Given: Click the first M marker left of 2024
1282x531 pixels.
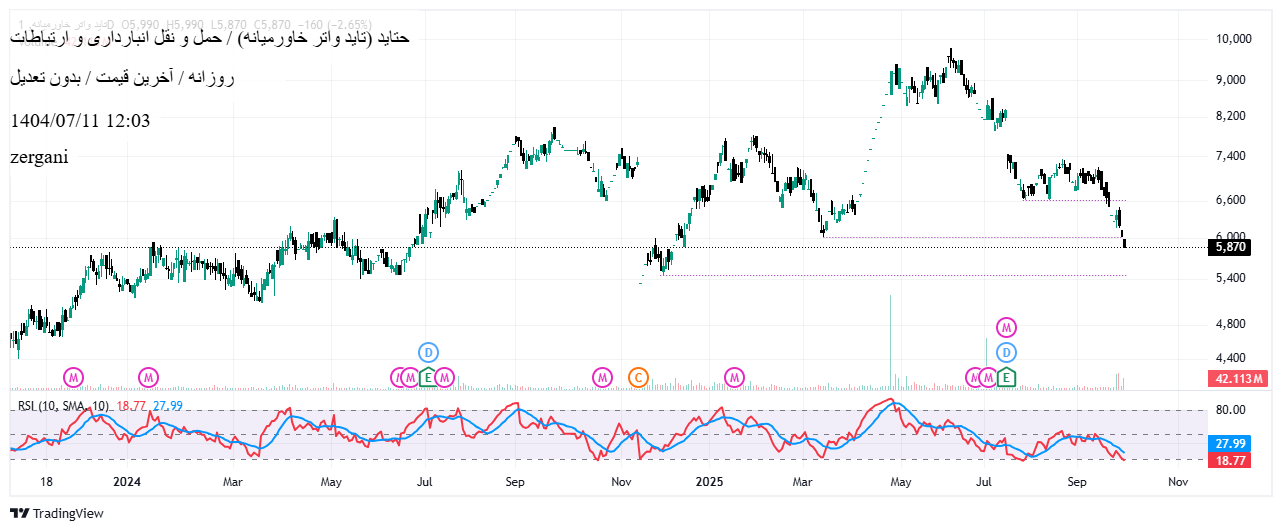Looking at the screenshot, I should point(74,377).
